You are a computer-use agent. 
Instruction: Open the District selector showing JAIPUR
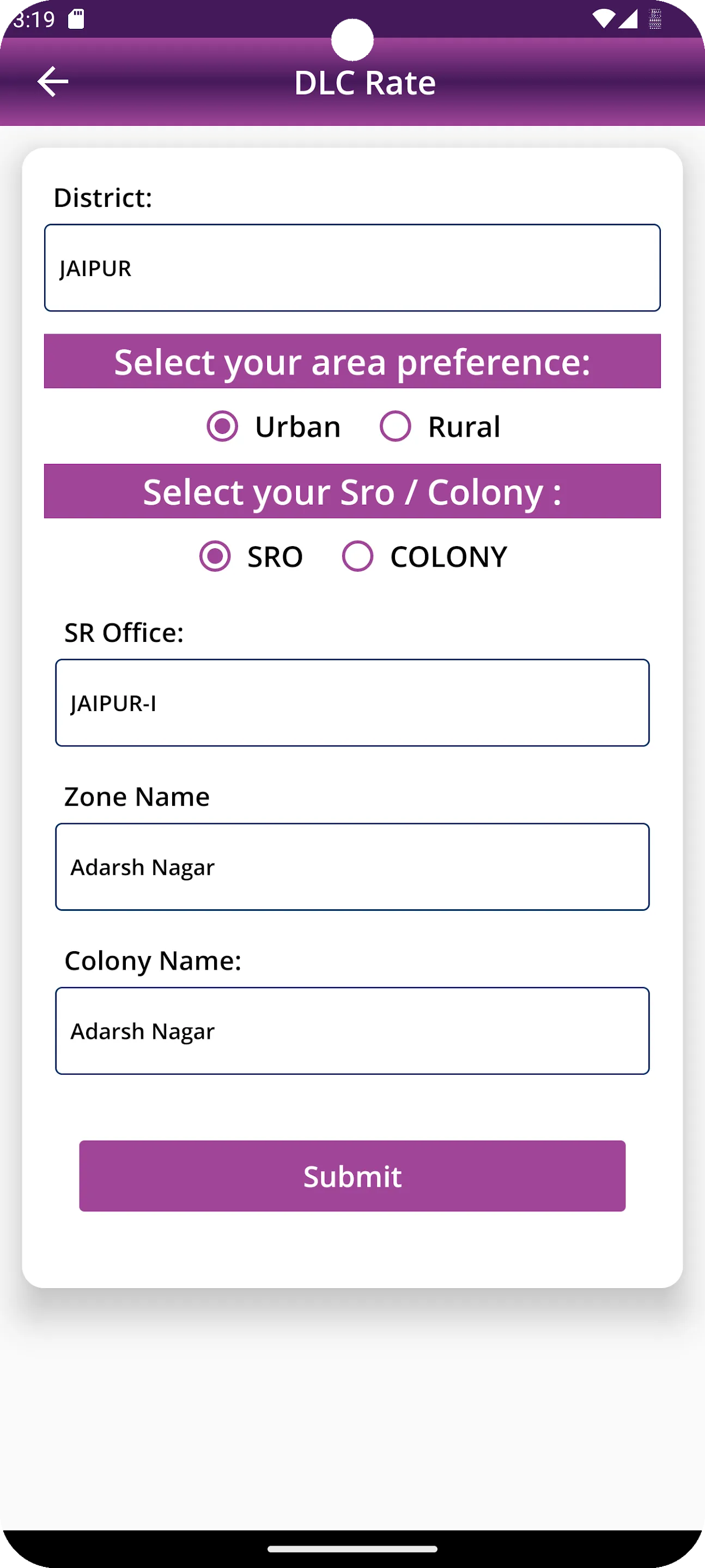pyautogui.click(x=352, y=268)
